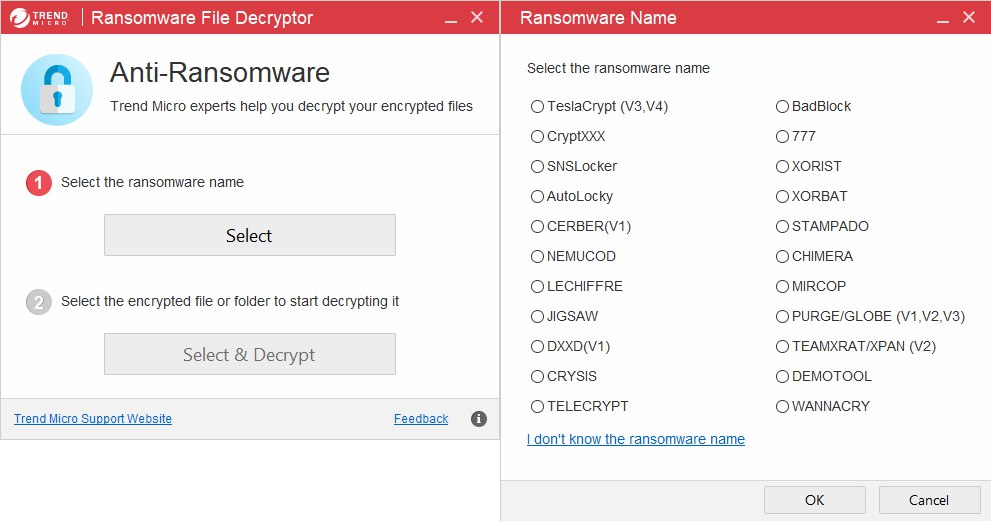The height and width of the screenshot is (524, 991).
Task: Click the Trend Micro logo in title bar
Action: tap(39, 18)
